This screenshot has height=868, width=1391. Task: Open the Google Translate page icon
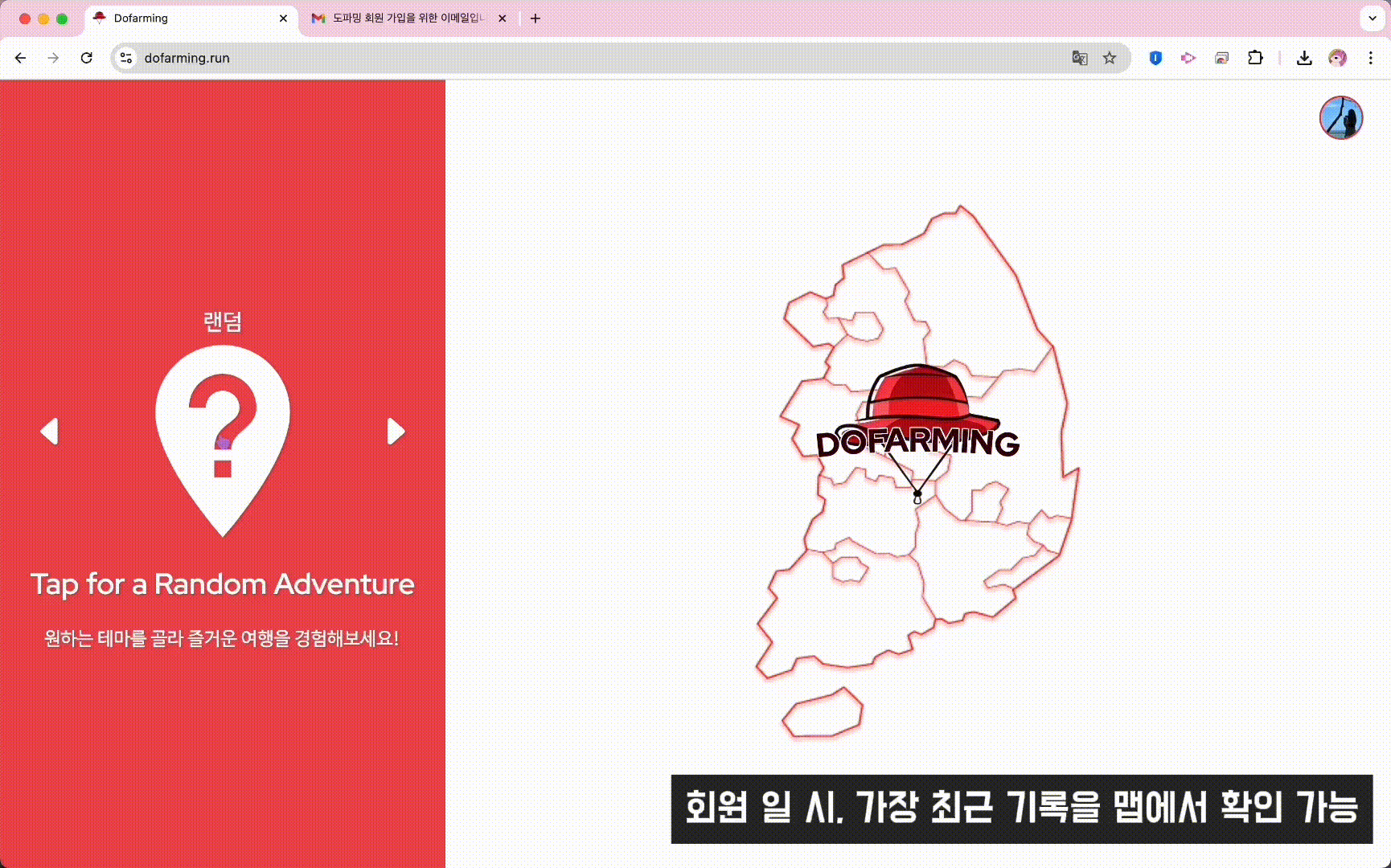[x=1080, y=58]
